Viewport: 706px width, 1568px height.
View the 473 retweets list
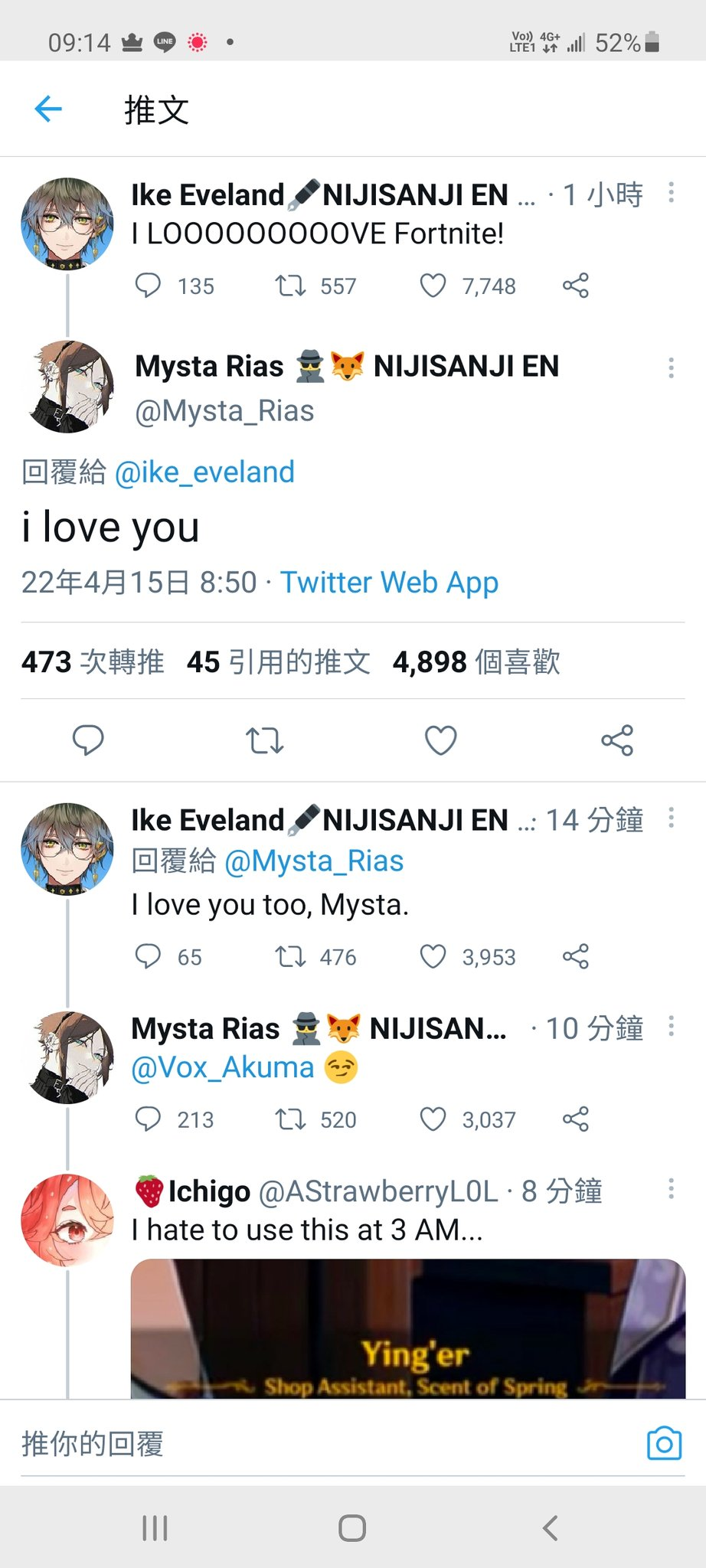tap(93, 661)
